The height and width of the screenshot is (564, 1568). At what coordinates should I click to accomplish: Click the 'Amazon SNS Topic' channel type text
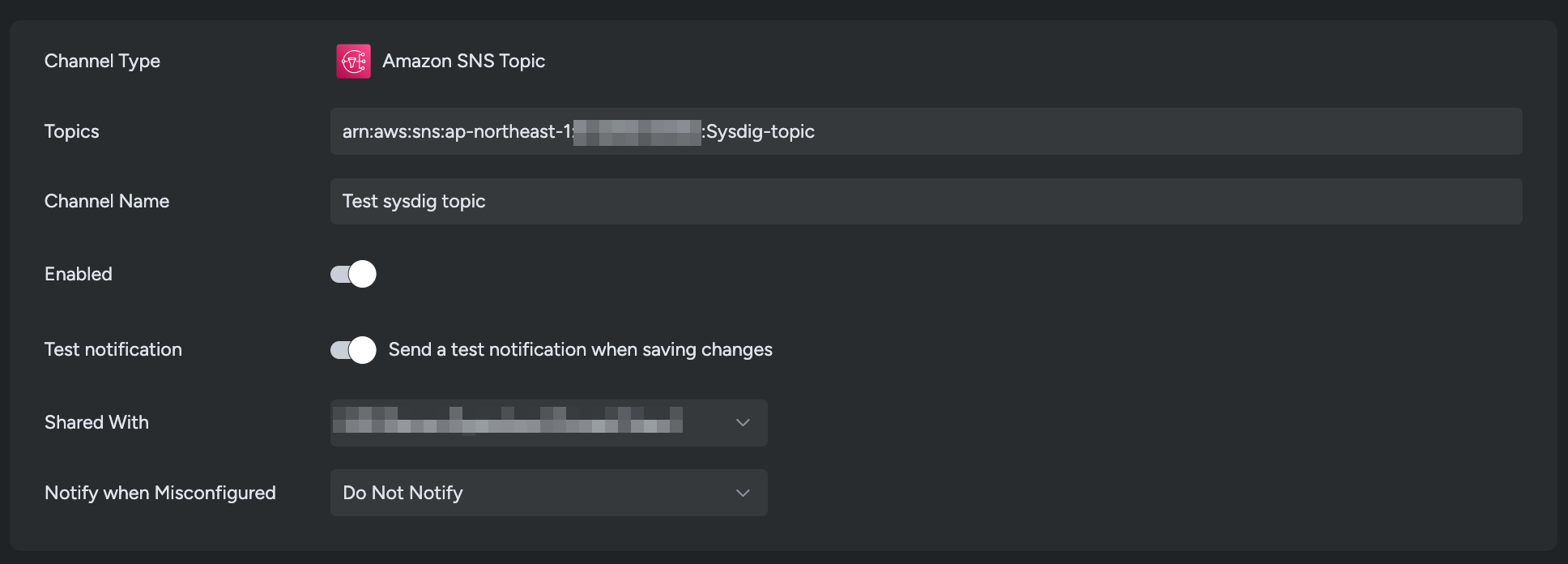click(x=463, y=62)
